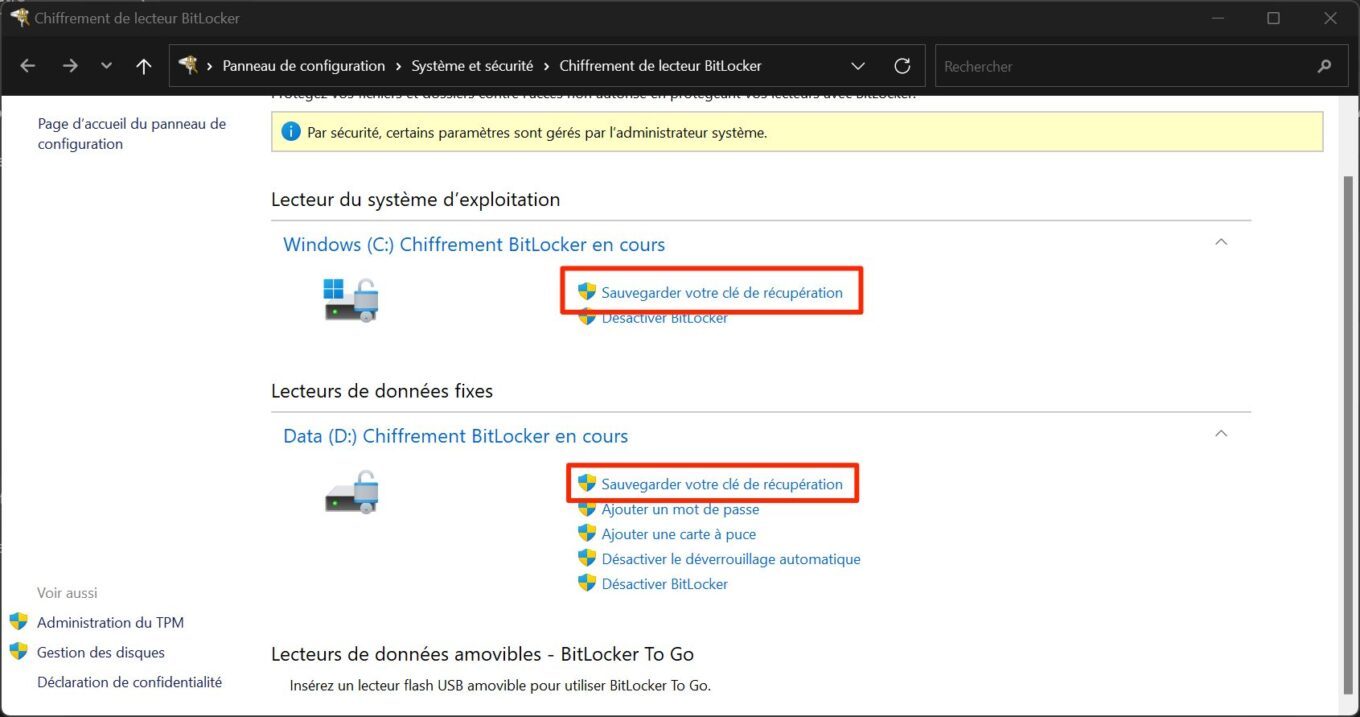Click shield icon beside C: Sauvegarder link
The height and width of the screenshot is (717, 1360).
[587, 292]
